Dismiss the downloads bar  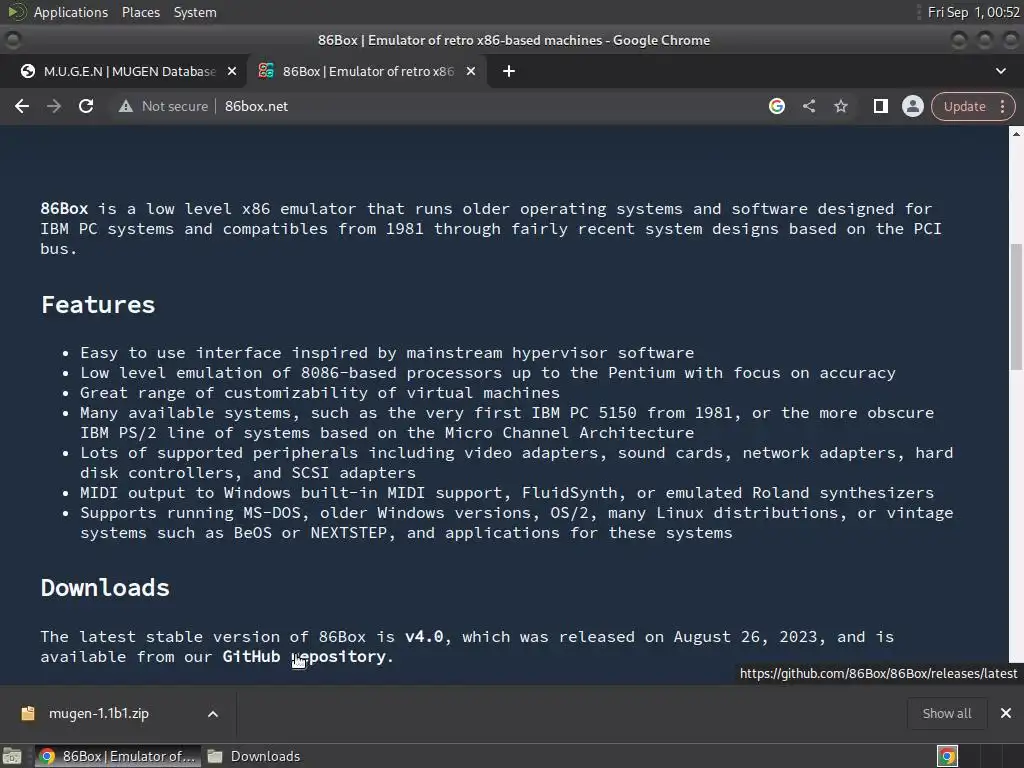click(1006, 713)
